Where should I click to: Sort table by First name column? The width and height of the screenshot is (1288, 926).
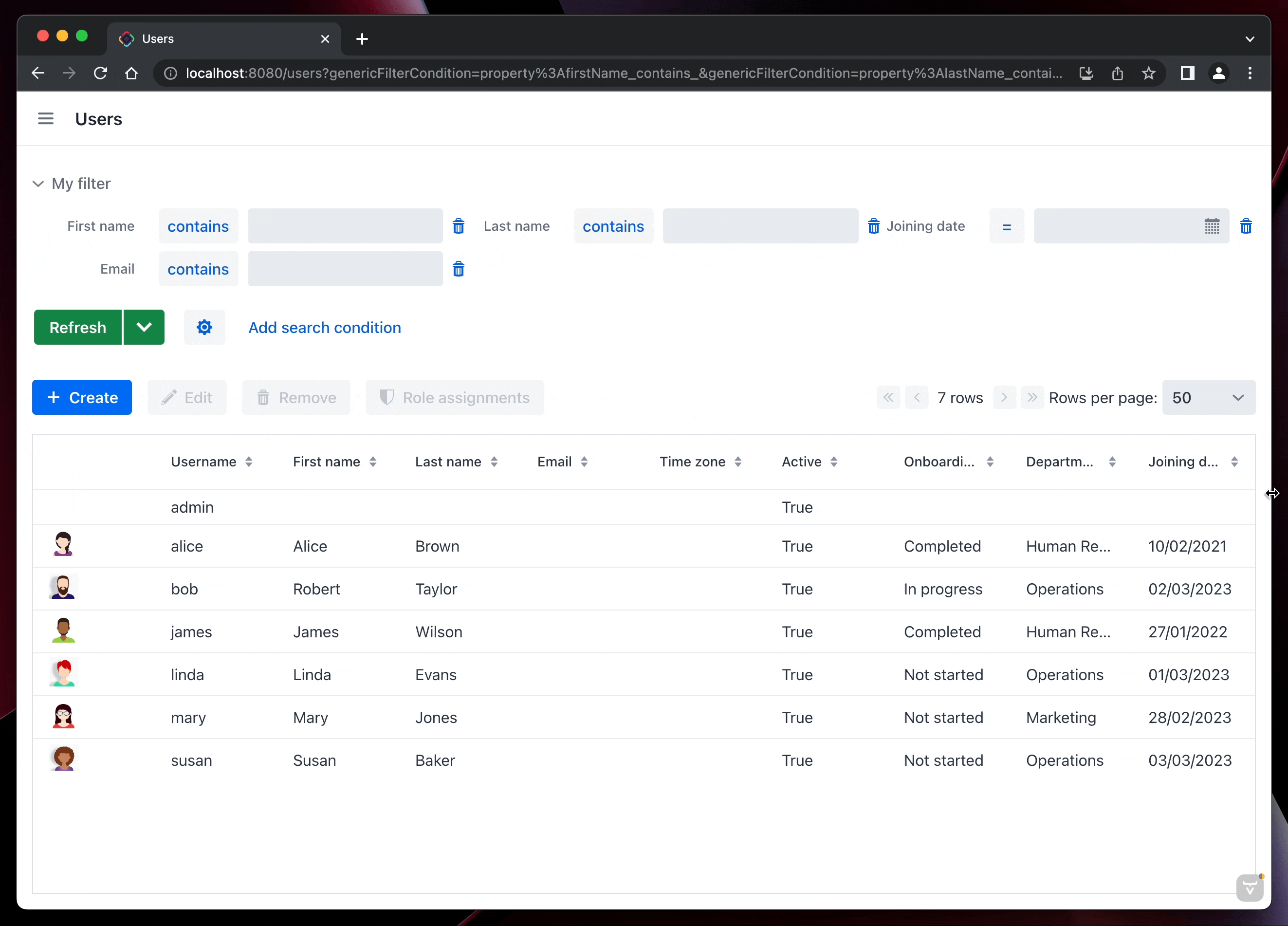pyautogui.click(x=372, y=462)
